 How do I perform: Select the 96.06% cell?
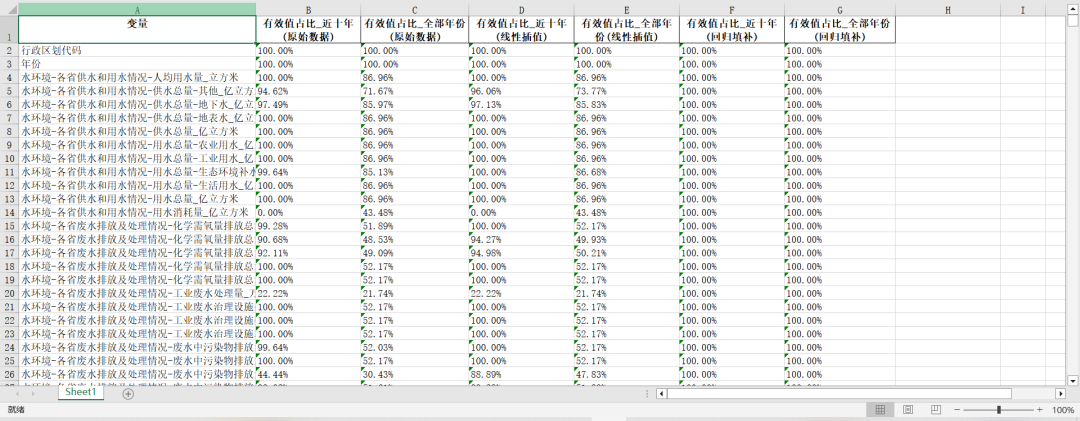[x=521, y=91]
